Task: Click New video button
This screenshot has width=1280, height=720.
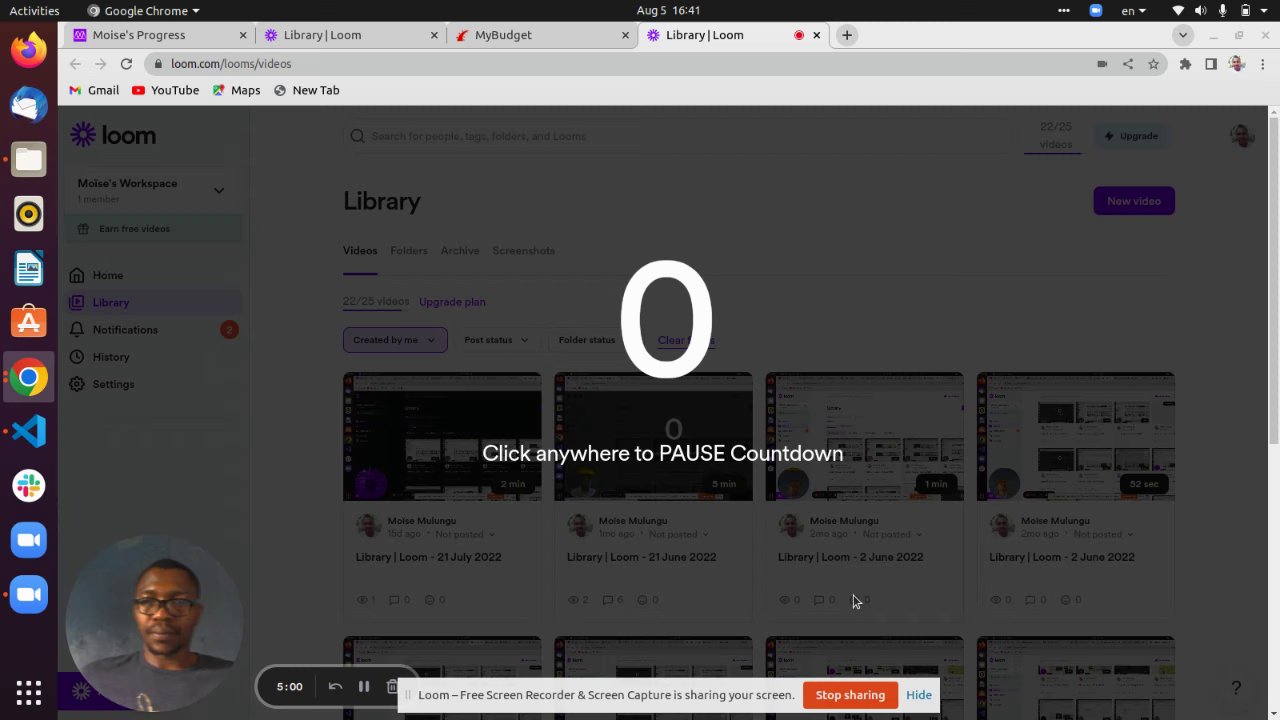Action: point(1134,201)
